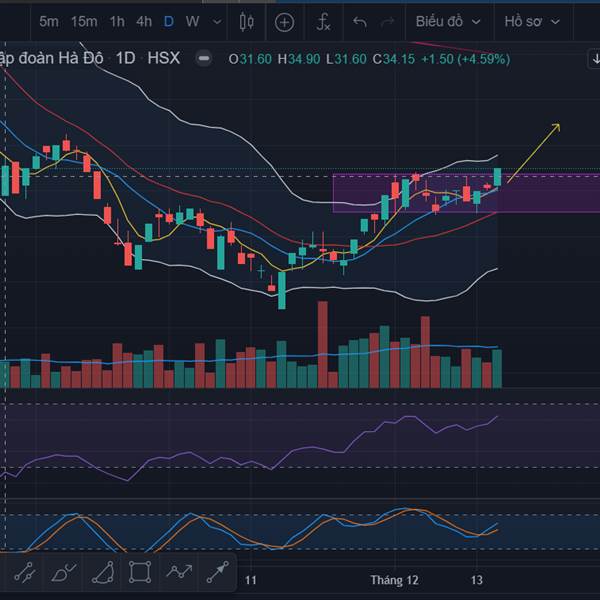Choose the daily D timeframe

pyautogui.click(x=168, y=22)
